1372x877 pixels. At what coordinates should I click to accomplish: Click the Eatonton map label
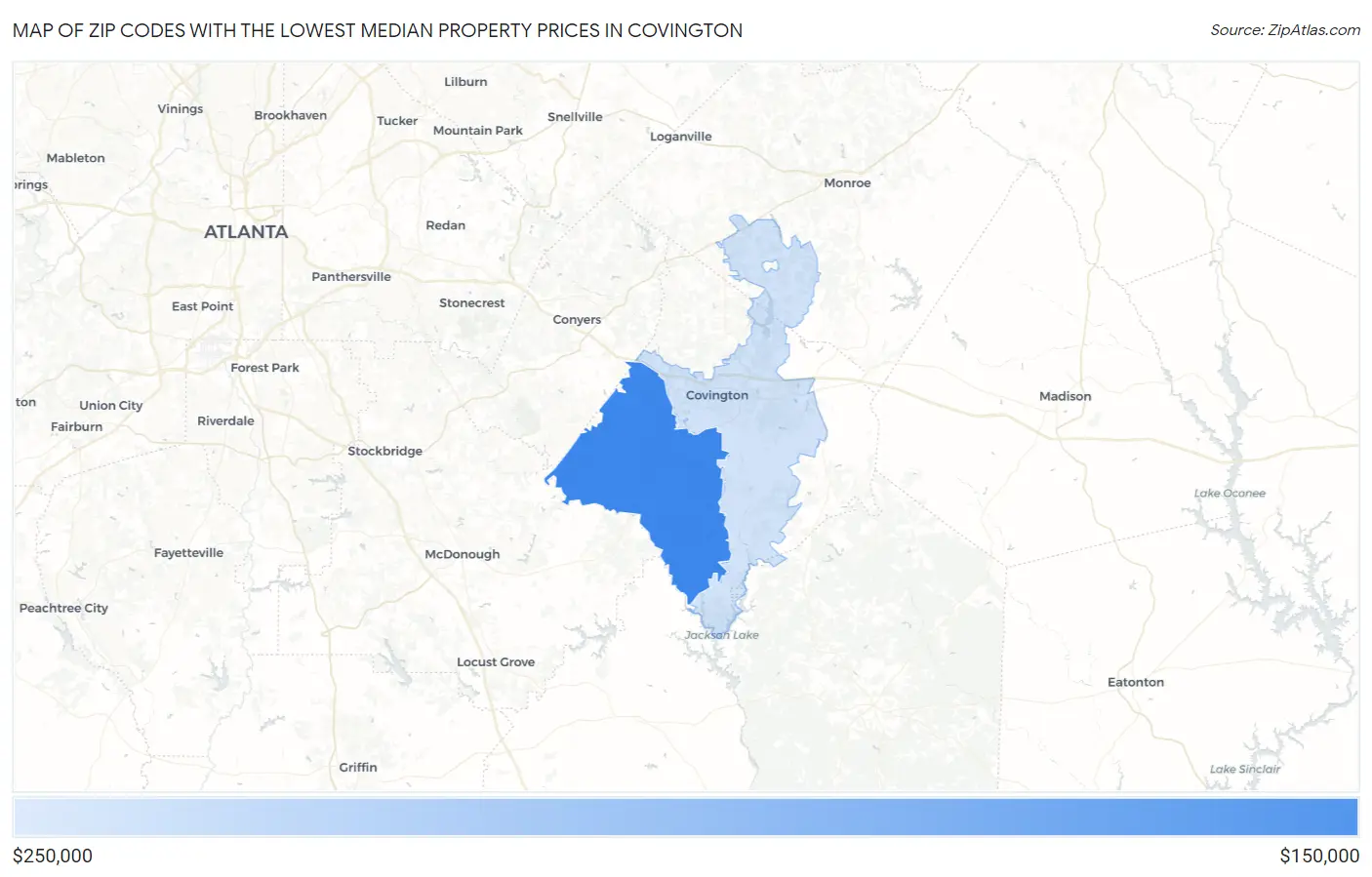tap(1136, 682)
